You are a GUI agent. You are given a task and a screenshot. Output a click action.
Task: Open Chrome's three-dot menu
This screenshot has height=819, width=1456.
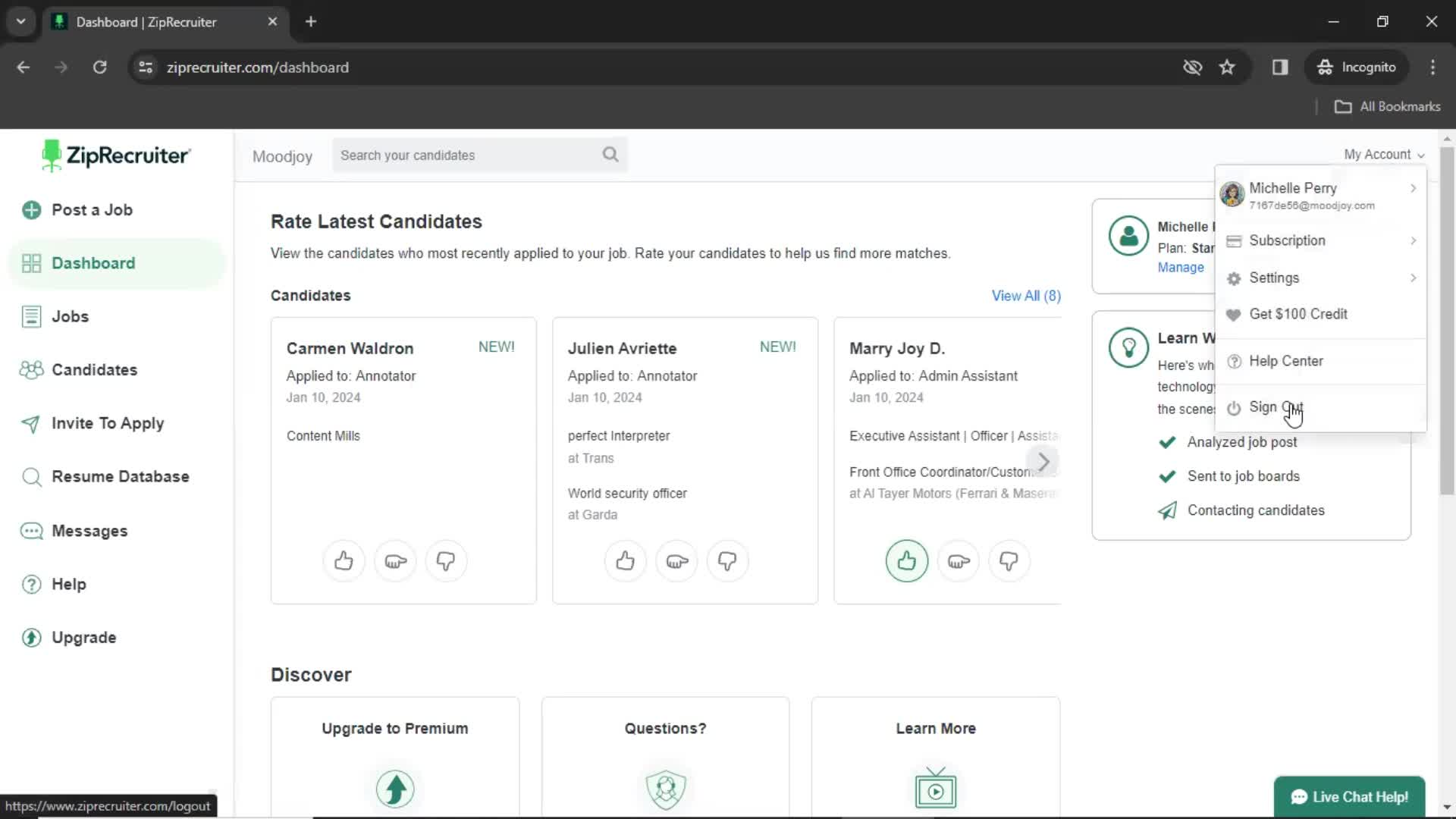click(x=1432, y=67)
